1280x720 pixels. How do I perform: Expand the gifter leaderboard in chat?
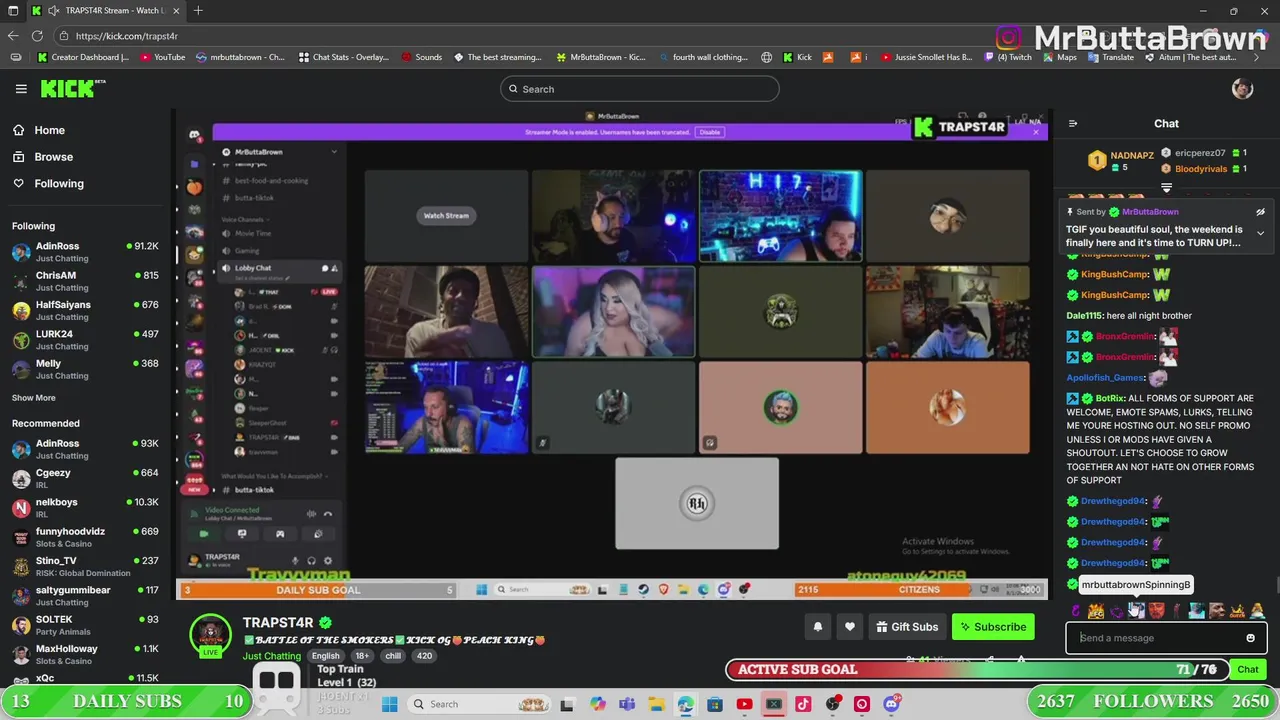pyautogui.click(x=1166, y=187)
